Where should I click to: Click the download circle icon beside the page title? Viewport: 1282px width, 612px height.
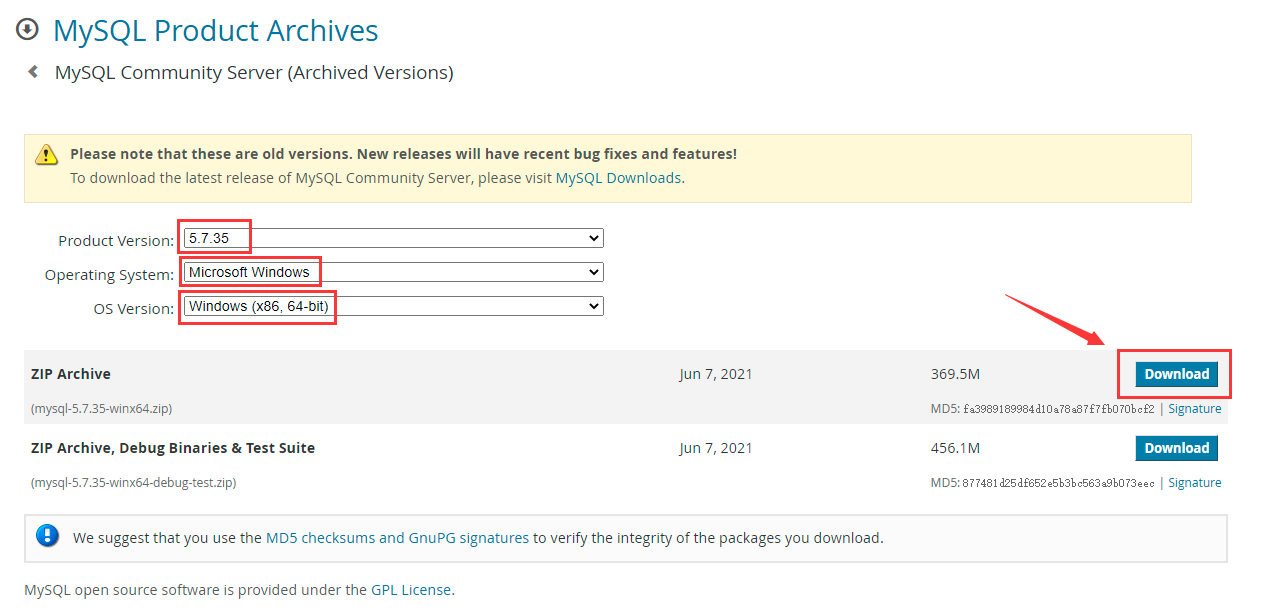click(26, 30)
